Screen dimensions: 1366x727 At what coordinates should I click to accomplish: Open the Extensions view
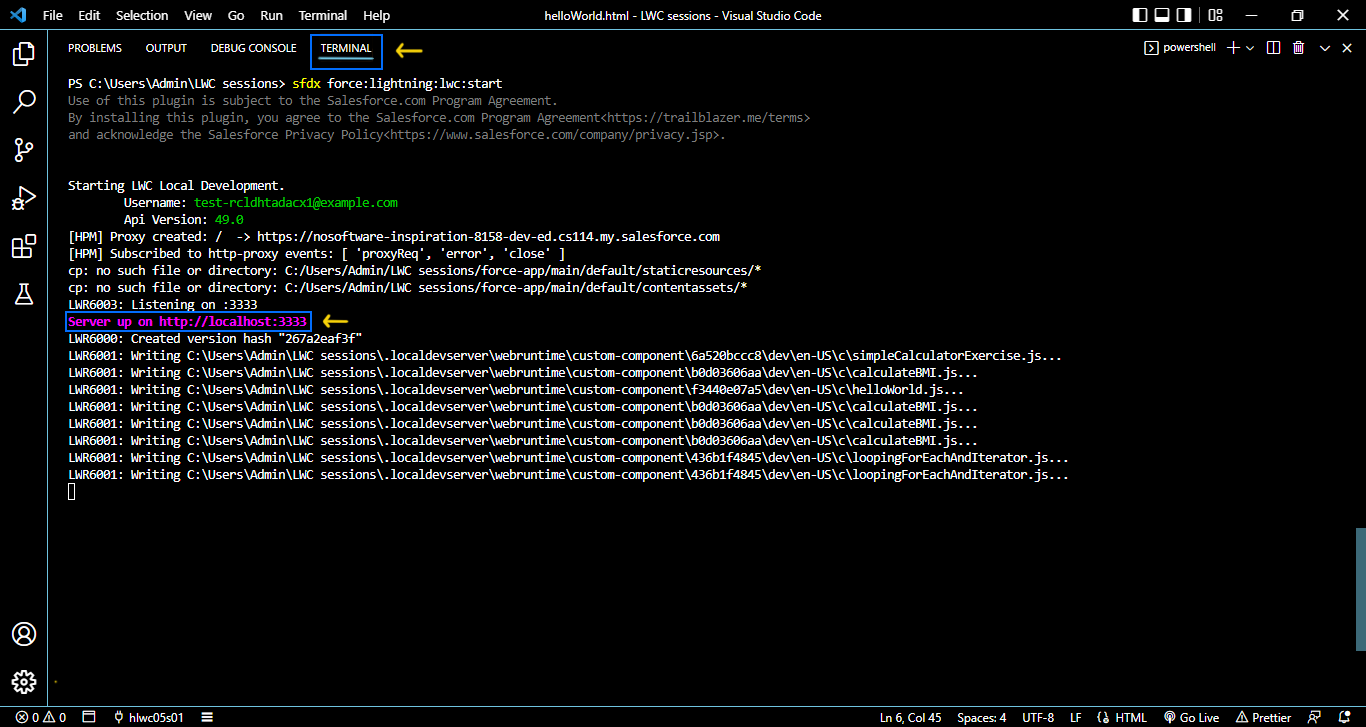(x=24, y=246)
